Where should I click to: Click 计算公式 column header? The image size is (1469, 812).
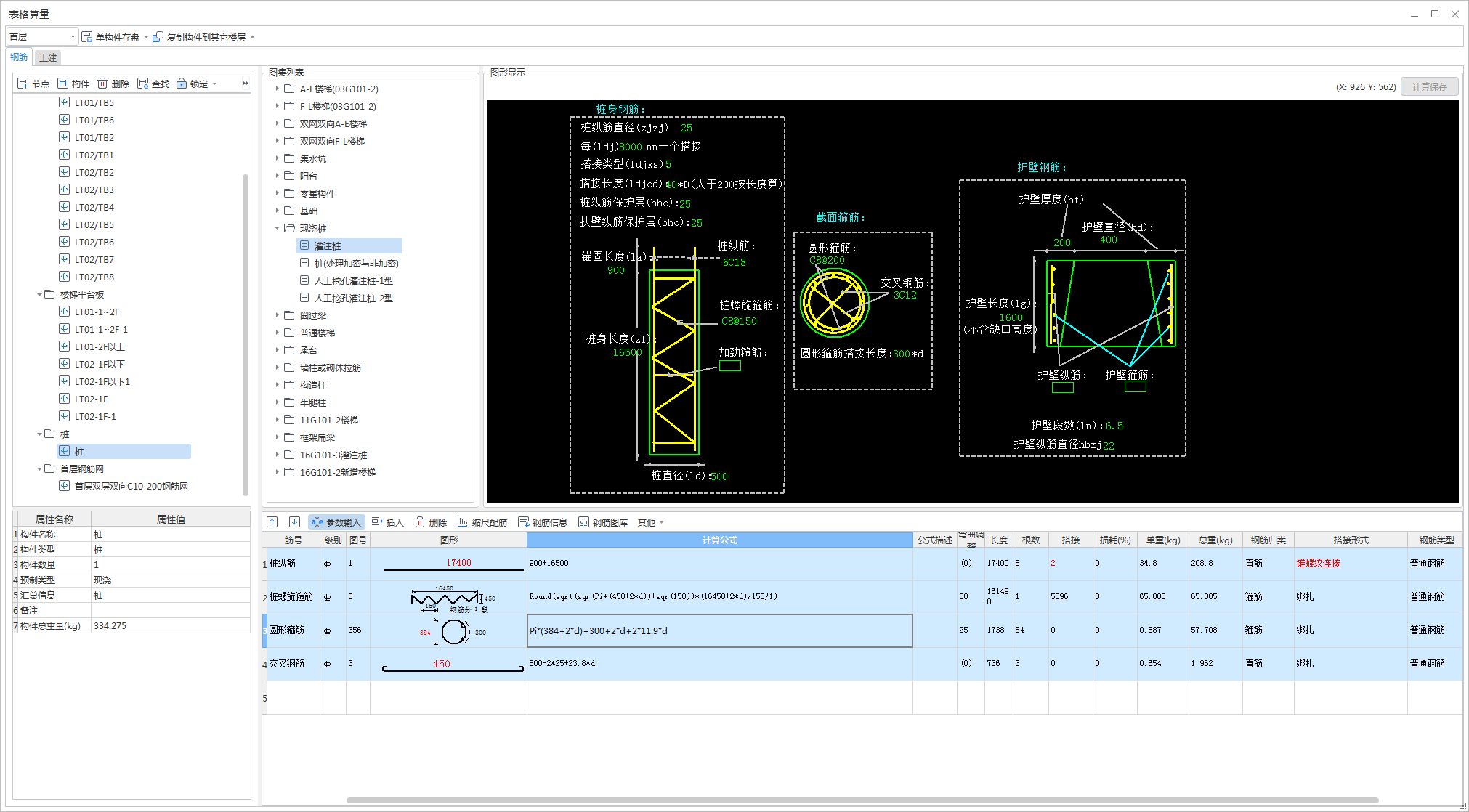click(x=719, y=540)
